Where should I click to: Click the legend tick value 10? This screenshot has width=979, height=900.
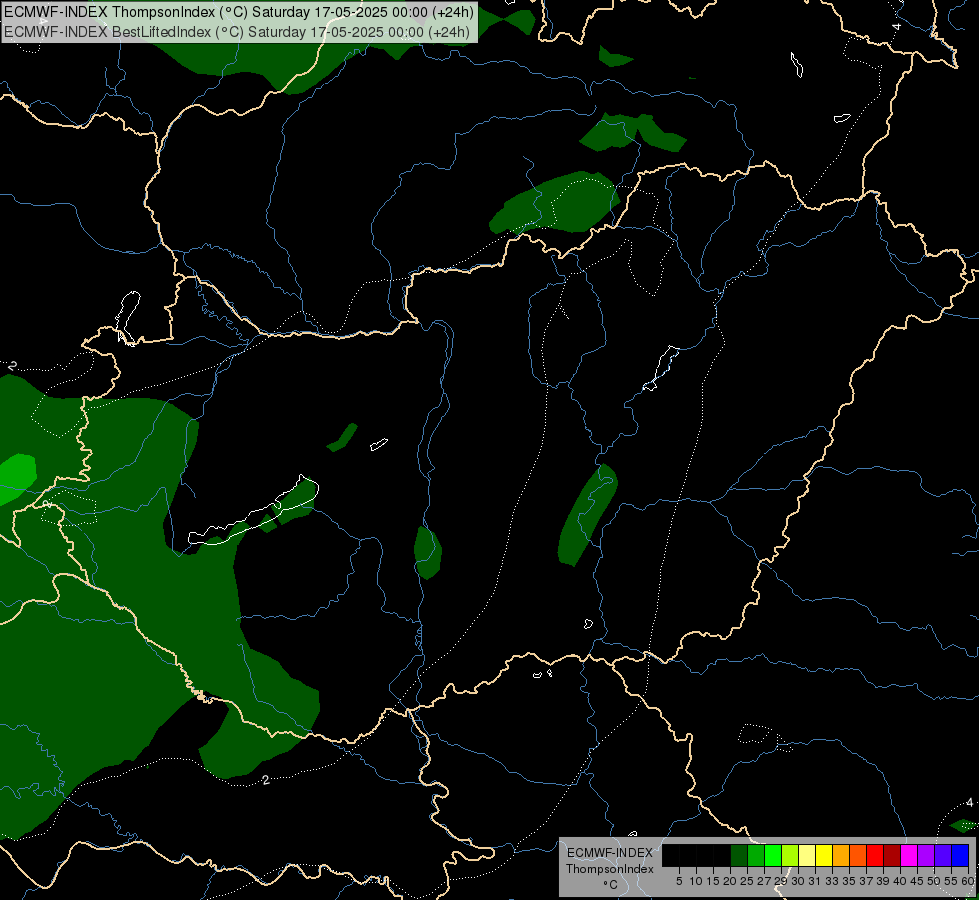point(696,881)
